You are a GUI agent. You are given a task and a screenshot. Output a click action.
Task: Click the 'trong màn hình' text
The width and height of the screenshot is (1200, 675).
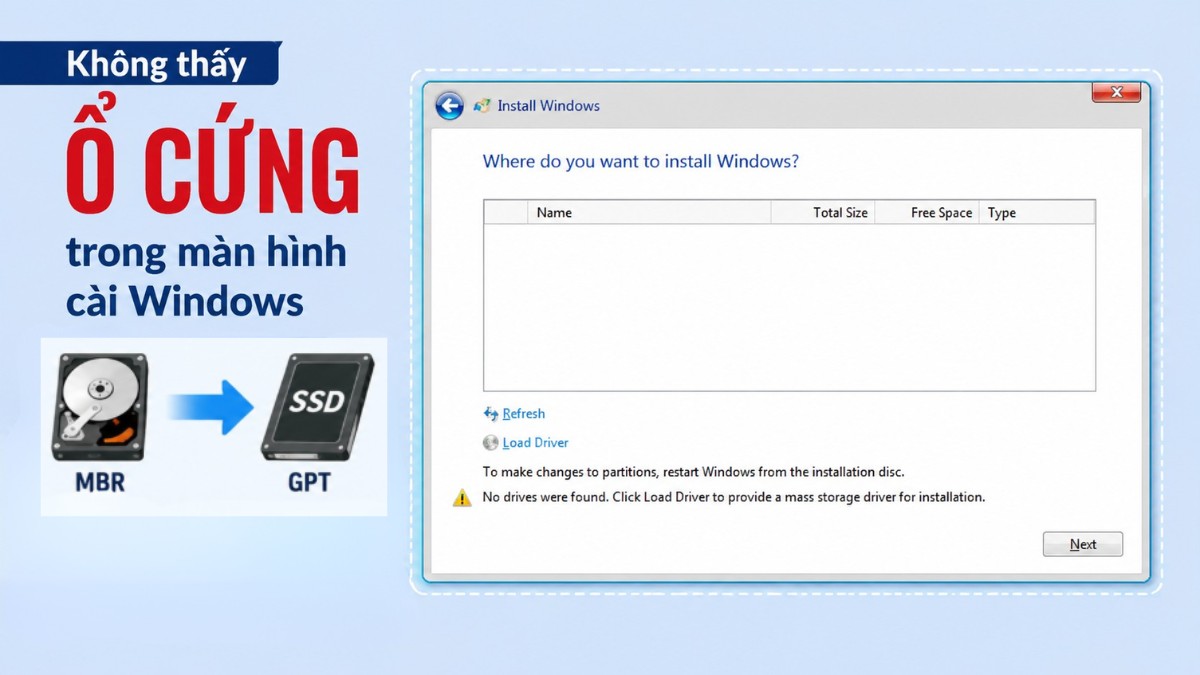pos(206,252)
